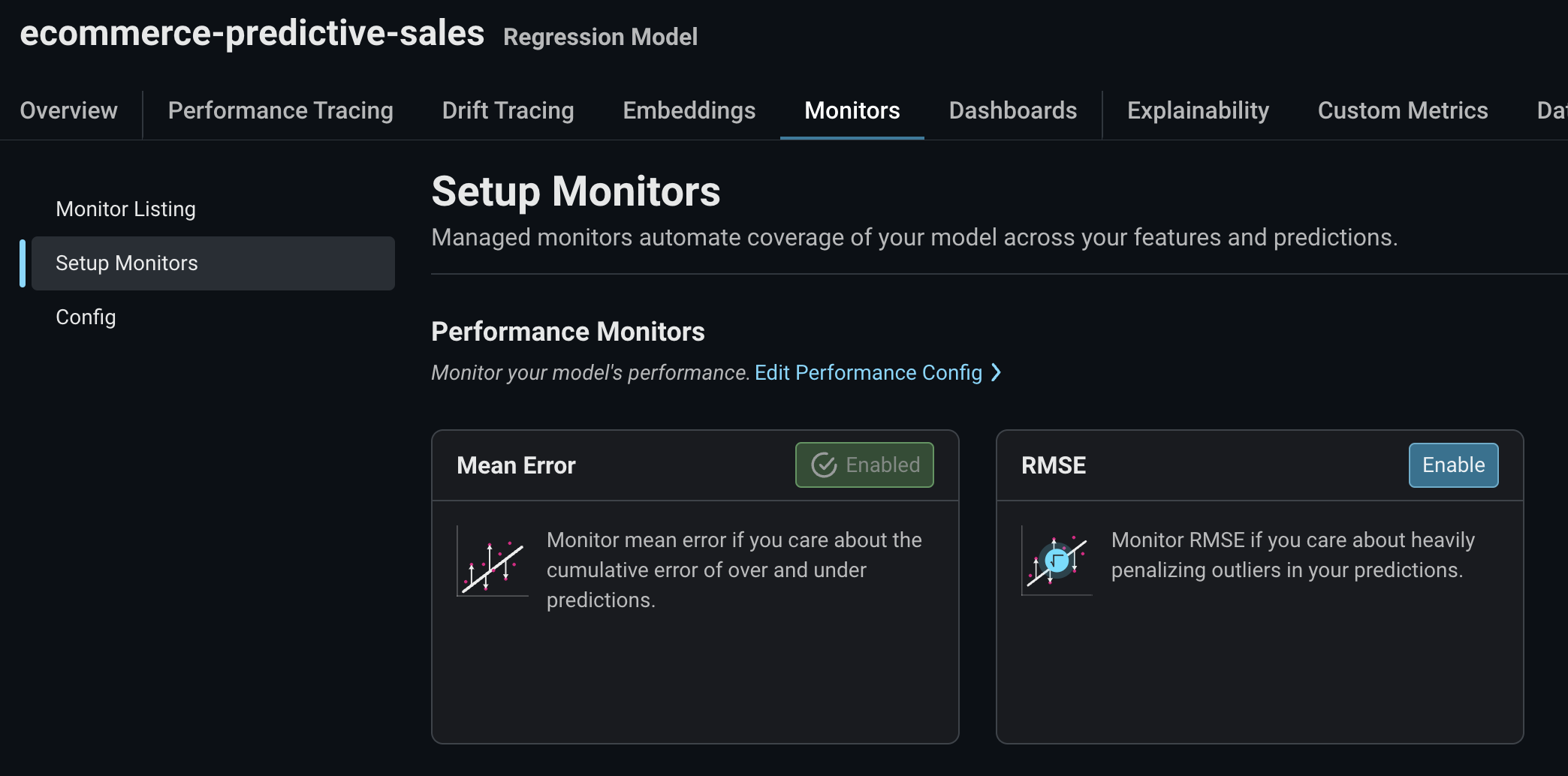Select Setup Monitors in the sidebar
This screenshot has height=776, width=1568.
pyautogui.click(x=127, y=263)
